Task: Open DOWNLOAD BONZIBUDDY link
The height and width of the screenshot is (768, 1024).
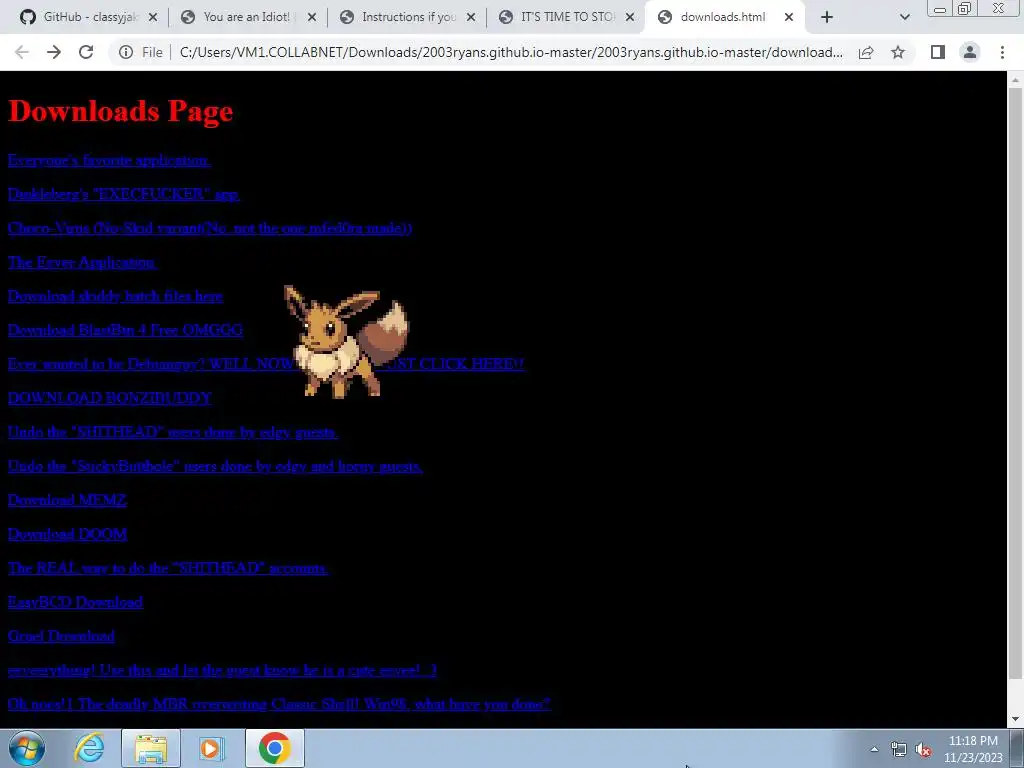Action: coord(110,398)
